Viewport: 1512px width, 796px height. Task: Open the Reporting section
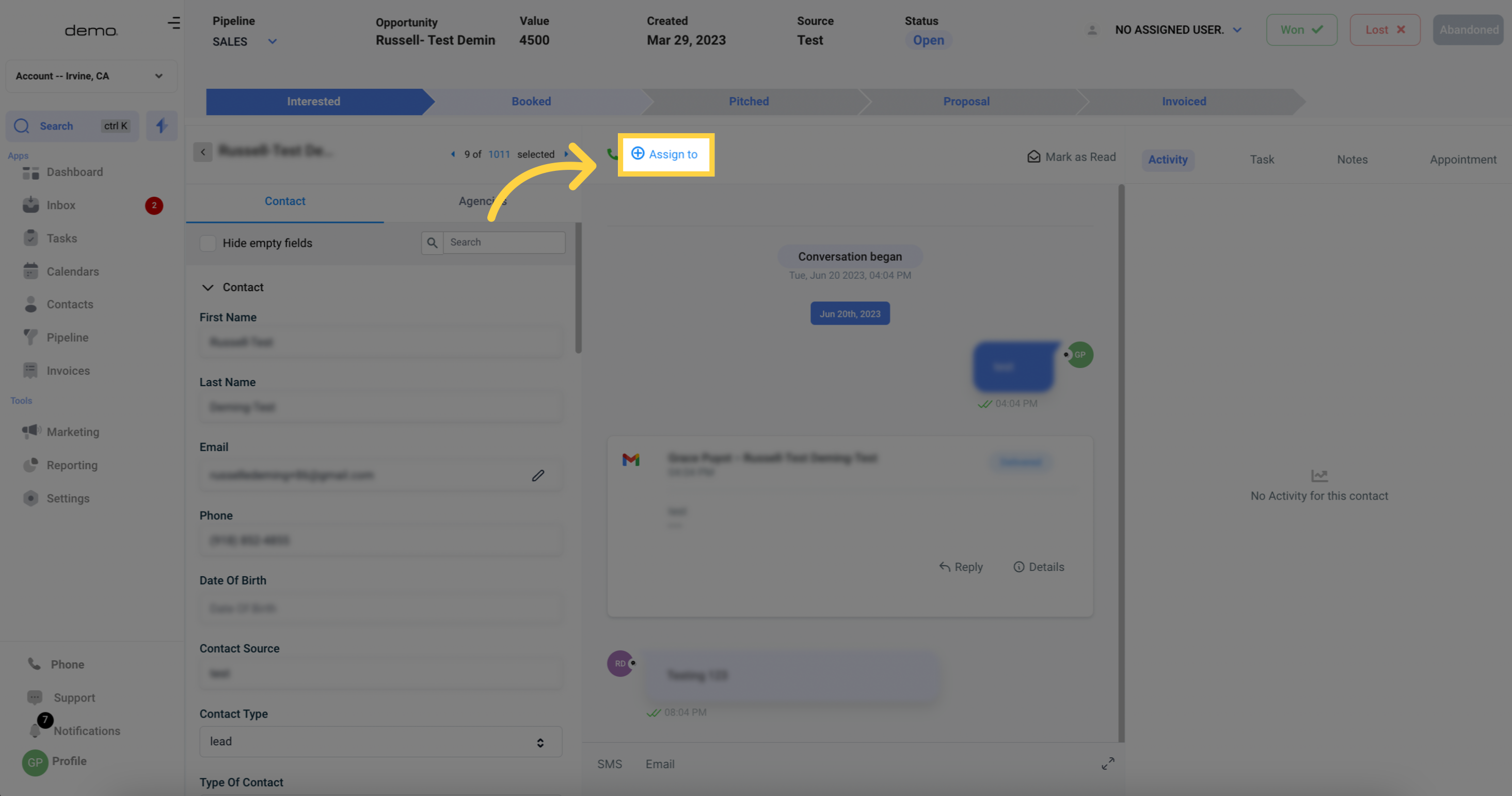click(x=72, y=464)
